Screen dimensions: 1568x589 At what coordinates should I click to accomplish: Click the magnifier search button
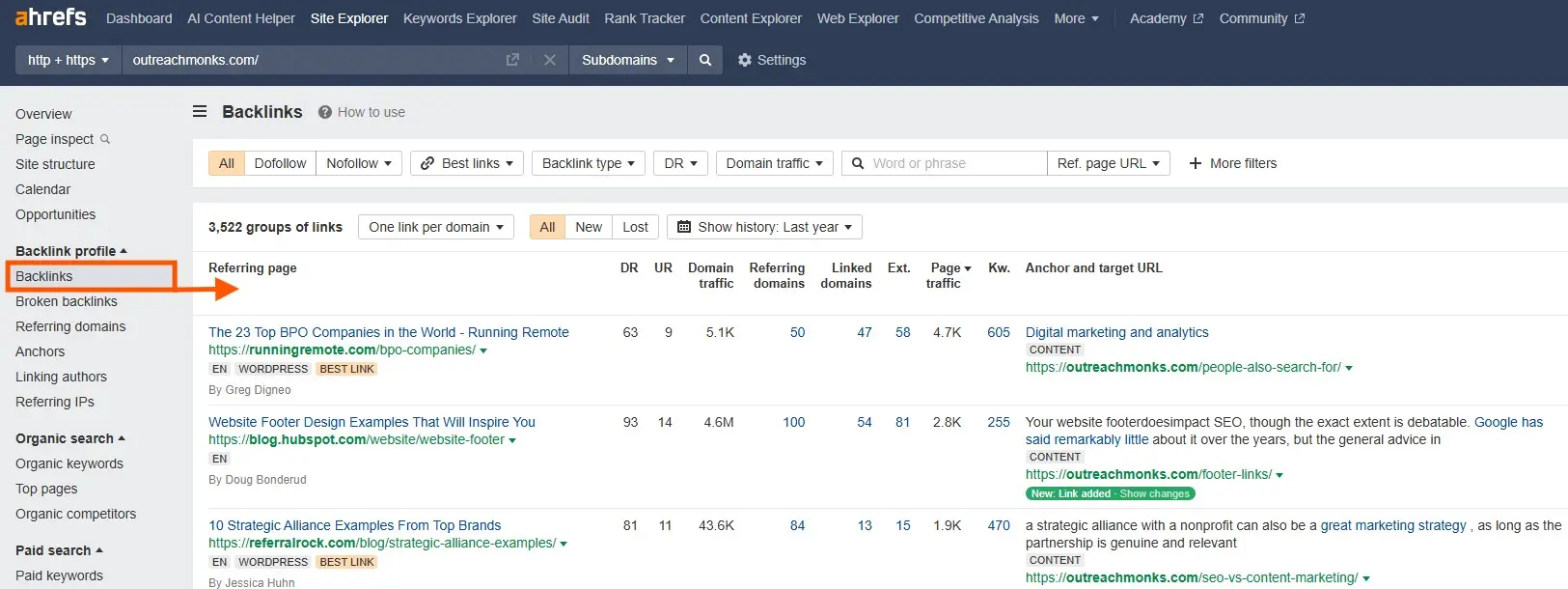pos(705,60)
